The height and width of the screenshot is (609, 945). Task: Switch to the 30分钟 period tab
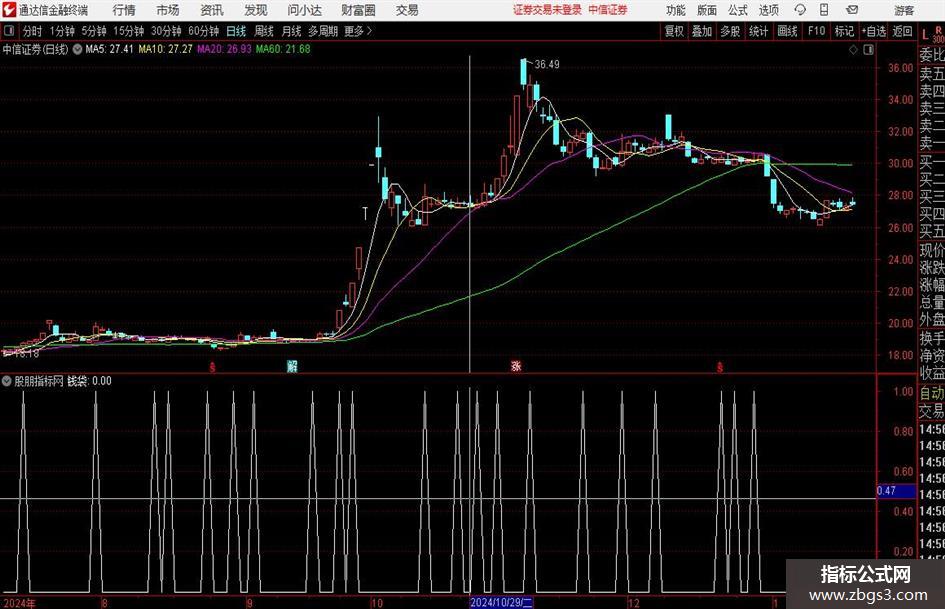point(166,31)
